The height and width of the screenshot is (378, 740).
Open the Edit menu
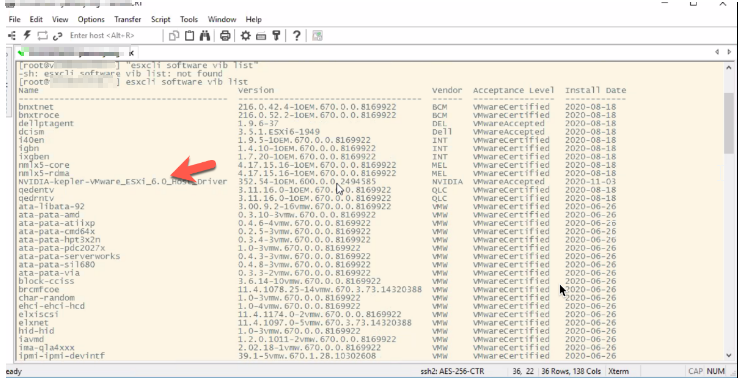click(x=36, y=19)
